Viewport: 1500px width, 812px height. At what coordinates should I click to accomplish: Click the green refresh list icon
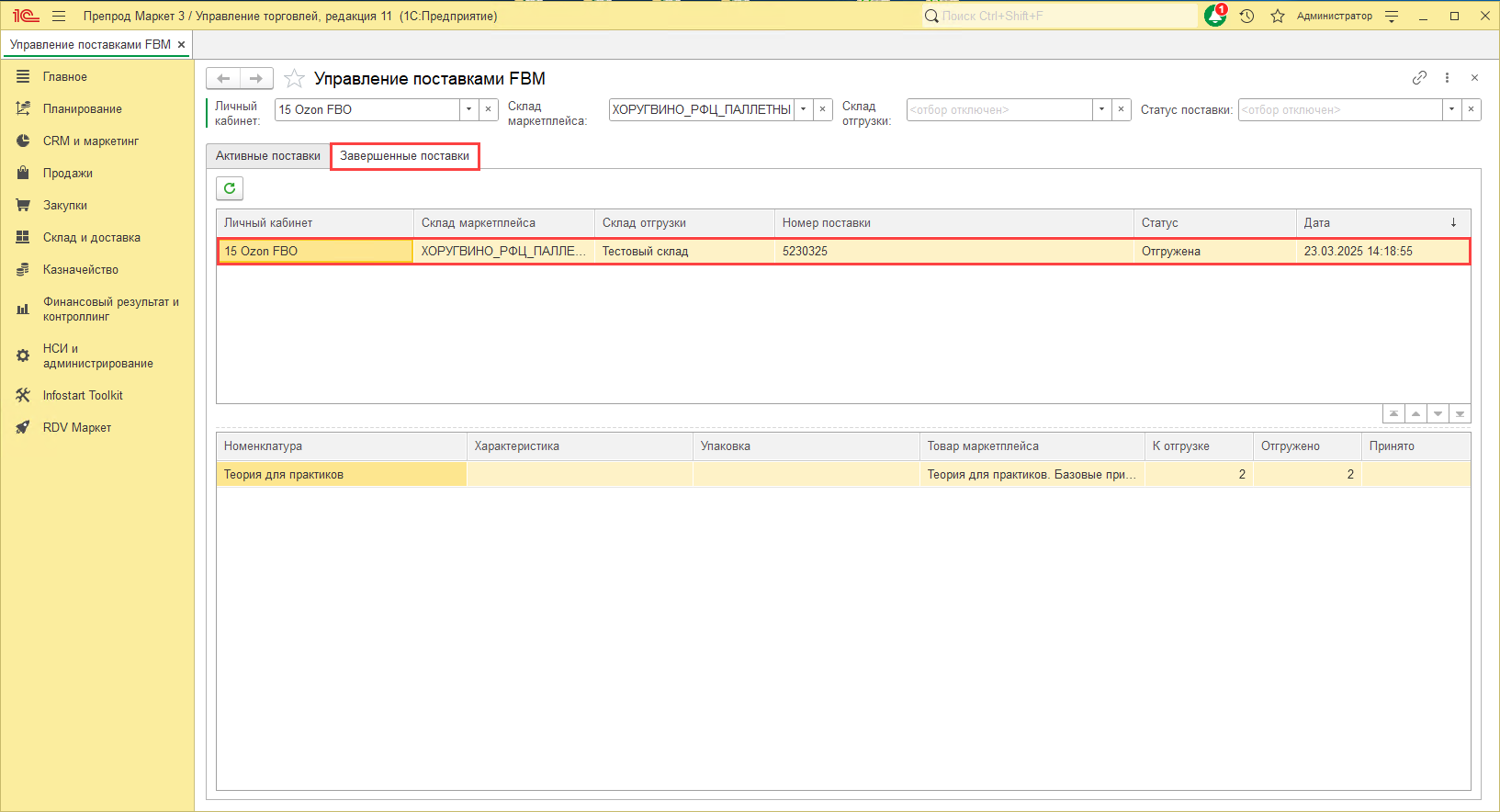click(x=230, y=188)
